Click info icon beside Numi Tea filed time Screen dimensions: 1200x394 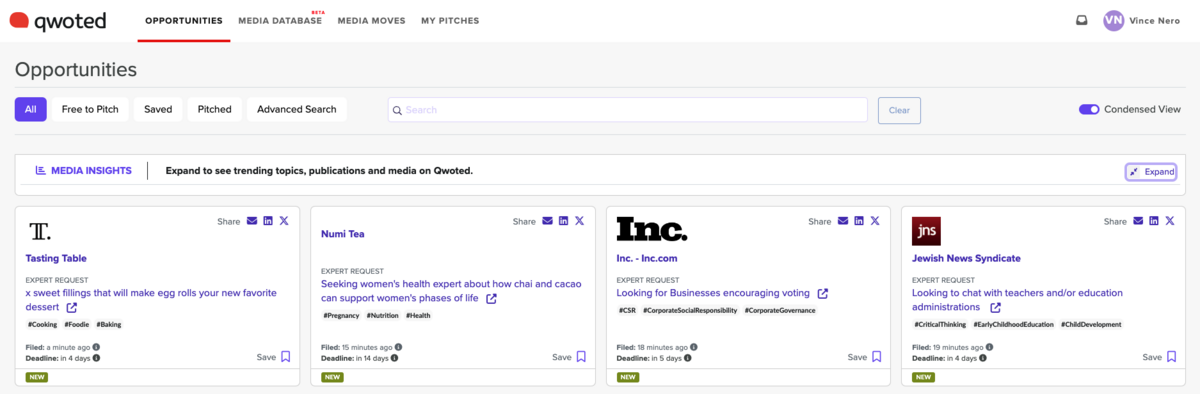tap(399, 347)
